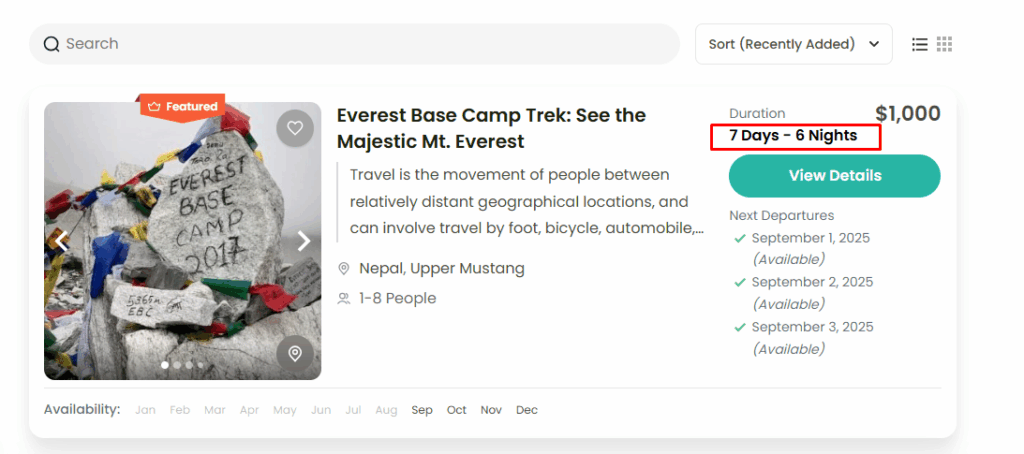Switch to list view layout
Viewport: 1024px width, 454px height.
pyautogui.click(x=920, y=44)
